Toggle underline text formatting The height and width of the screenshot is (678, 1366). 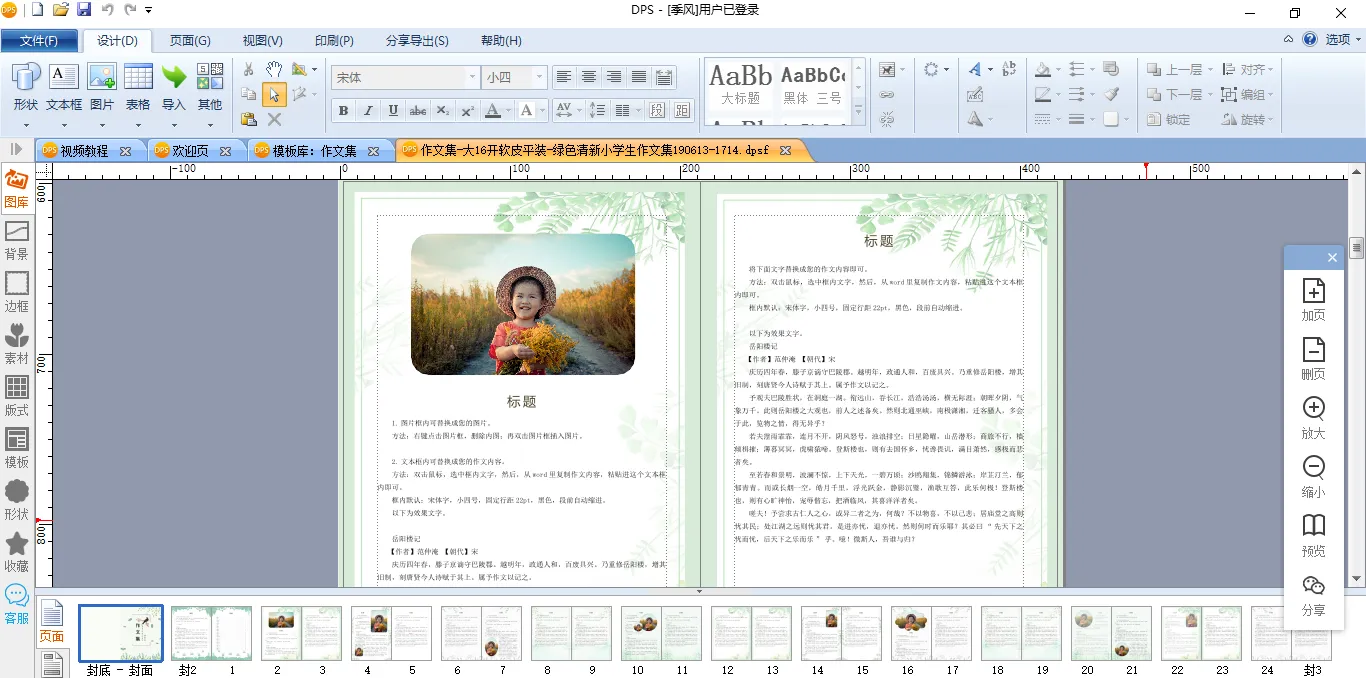(393, 110)
